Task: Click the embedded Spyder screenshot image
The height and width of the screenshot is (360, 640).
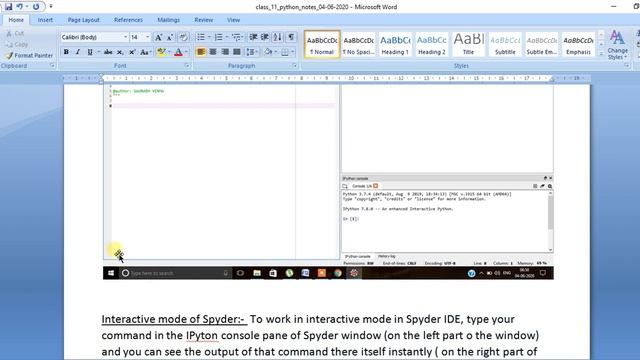Action: pyautogui.click(x=328, y=182)
